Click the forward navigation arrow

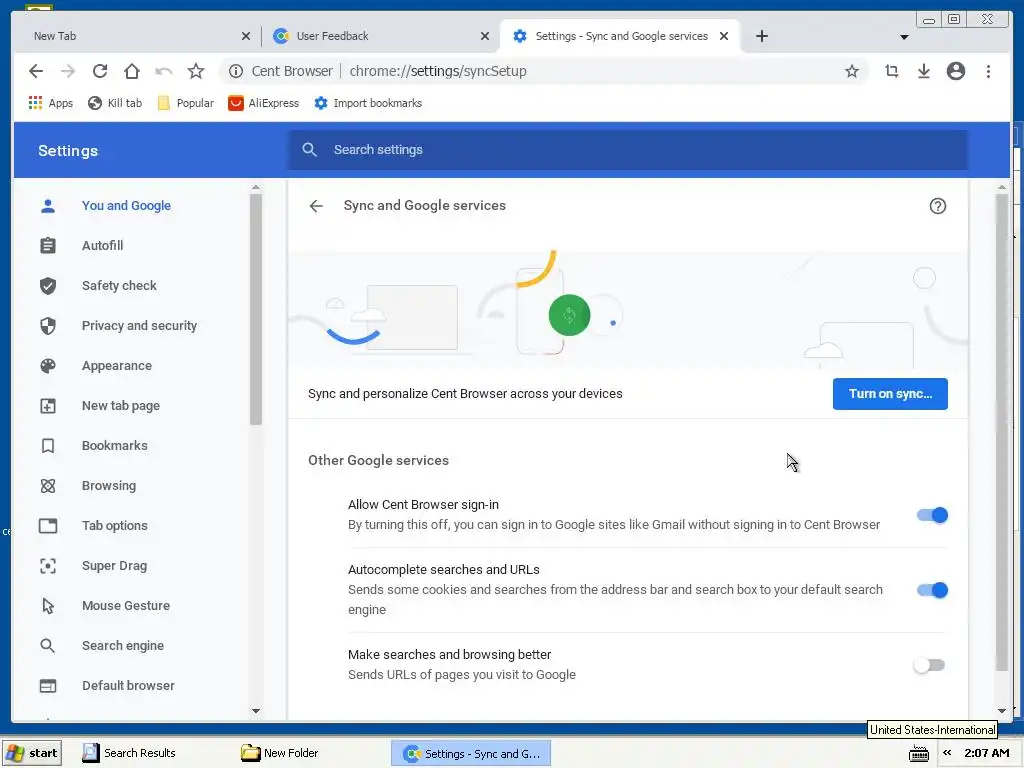(68, 71)
